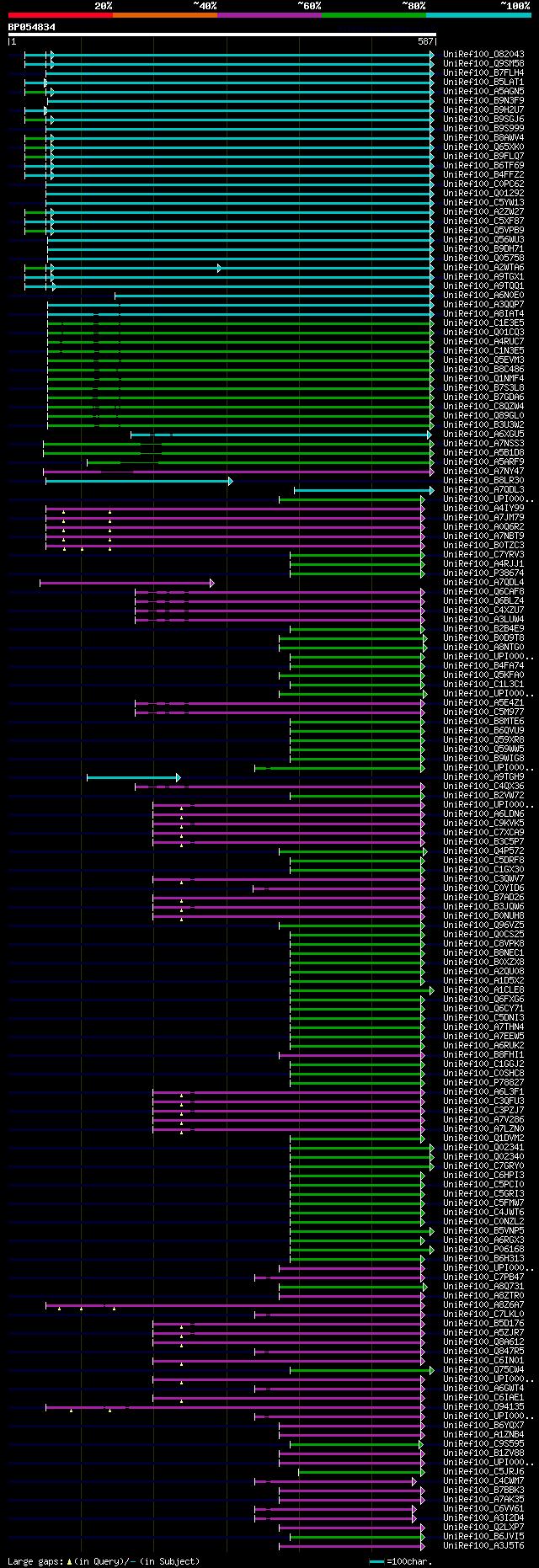Select the UniRef100_A2WTA6 label
This screenshot has height=1568, width=539.
click(483, 267)
